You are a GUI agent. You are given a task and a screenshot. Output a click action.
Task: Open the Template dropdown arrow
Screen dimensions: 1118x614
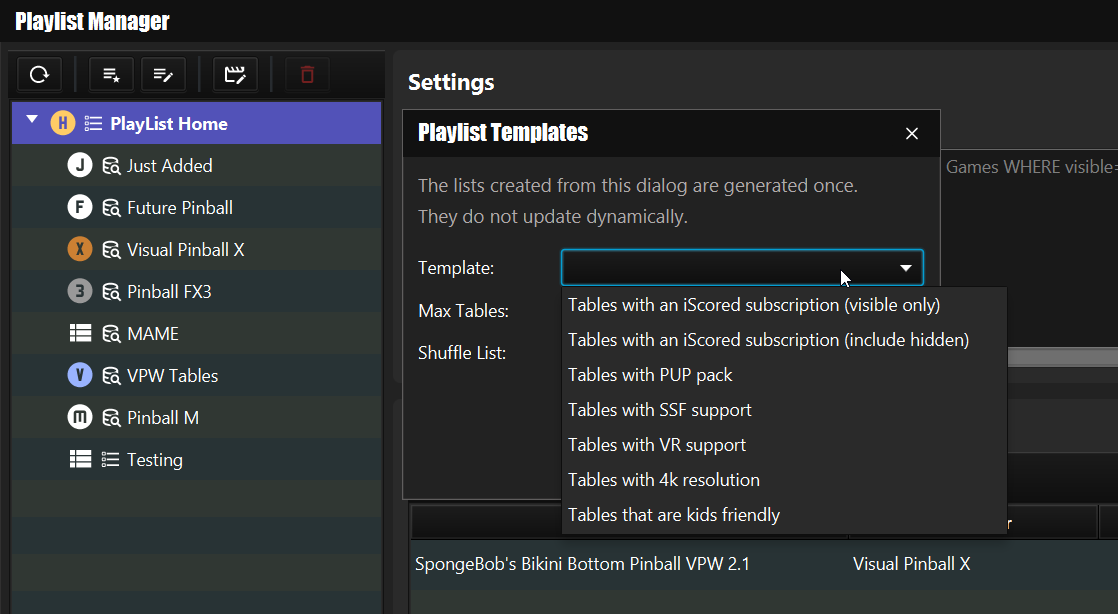[x=905, y=268]
